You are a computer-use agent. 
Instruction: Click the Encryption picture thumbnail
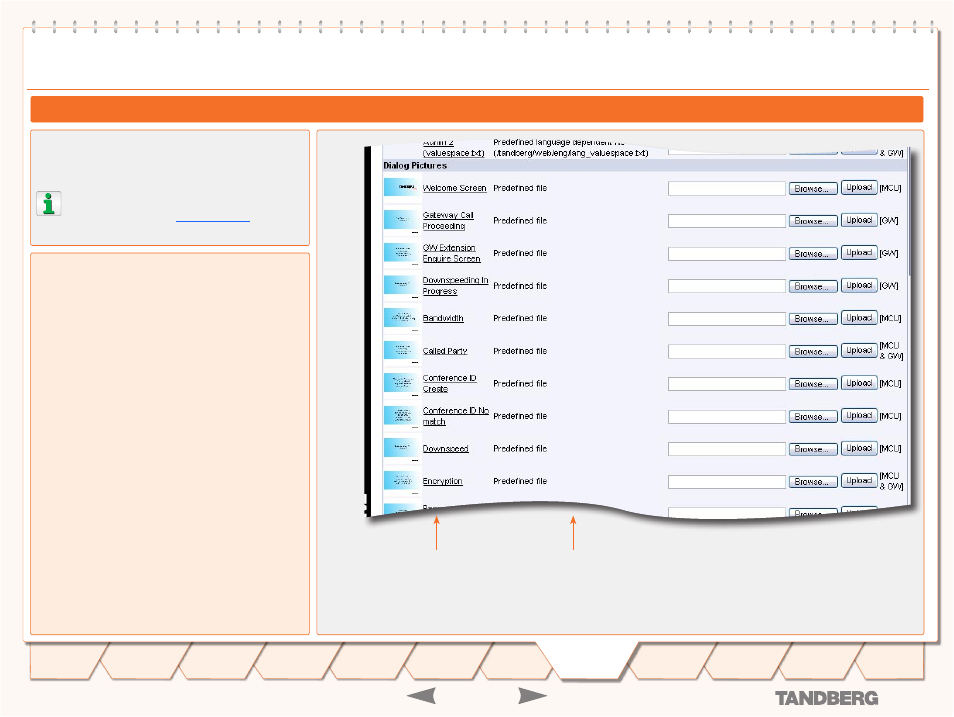400,481
